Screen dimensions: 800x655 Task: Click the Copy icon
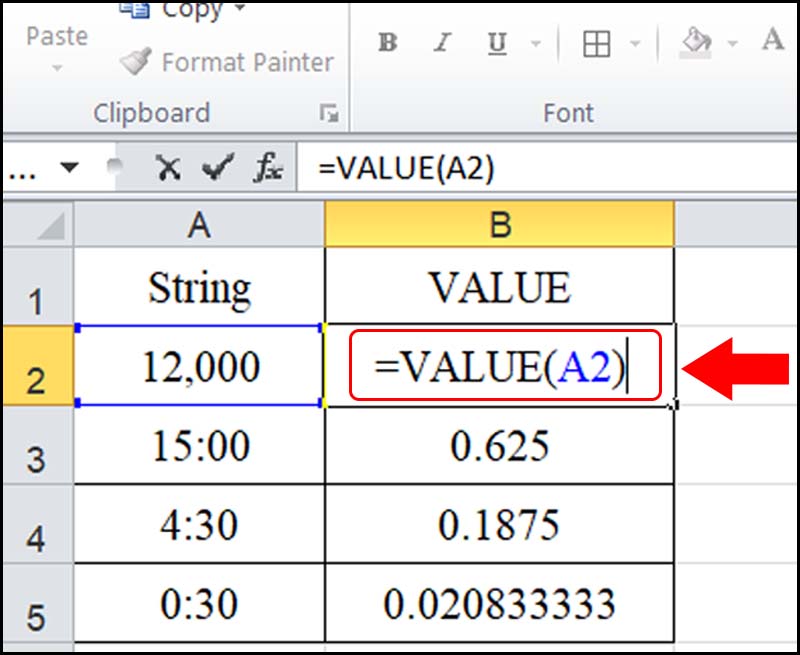[137, 9]
